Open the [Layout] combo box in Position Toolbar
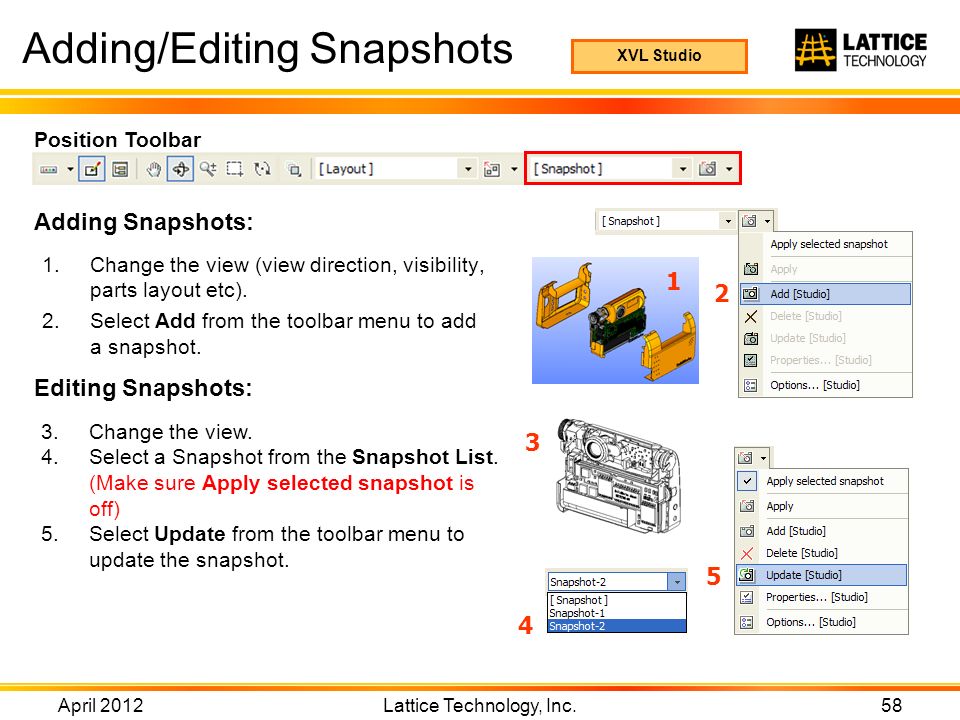 (395, 169)
